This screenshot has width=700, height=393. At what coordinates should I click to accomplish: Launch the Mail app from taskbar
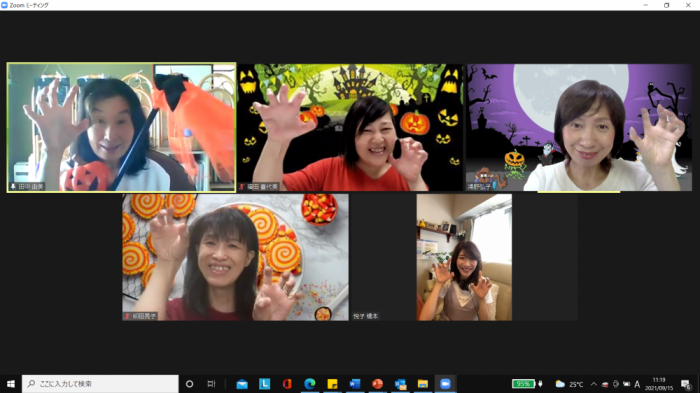click(x=242, y=384)
